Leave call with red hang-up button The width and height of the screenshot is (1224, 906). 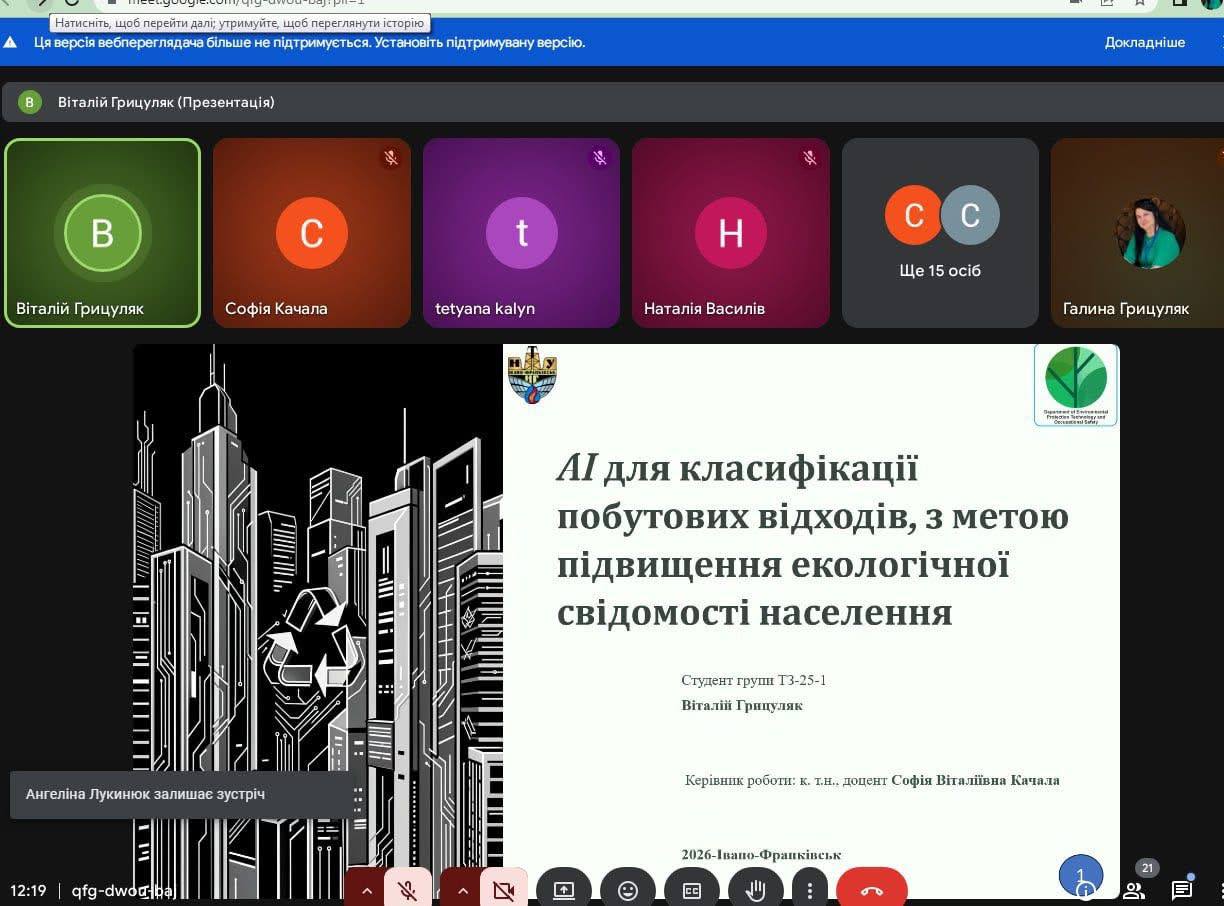point(872,889)
